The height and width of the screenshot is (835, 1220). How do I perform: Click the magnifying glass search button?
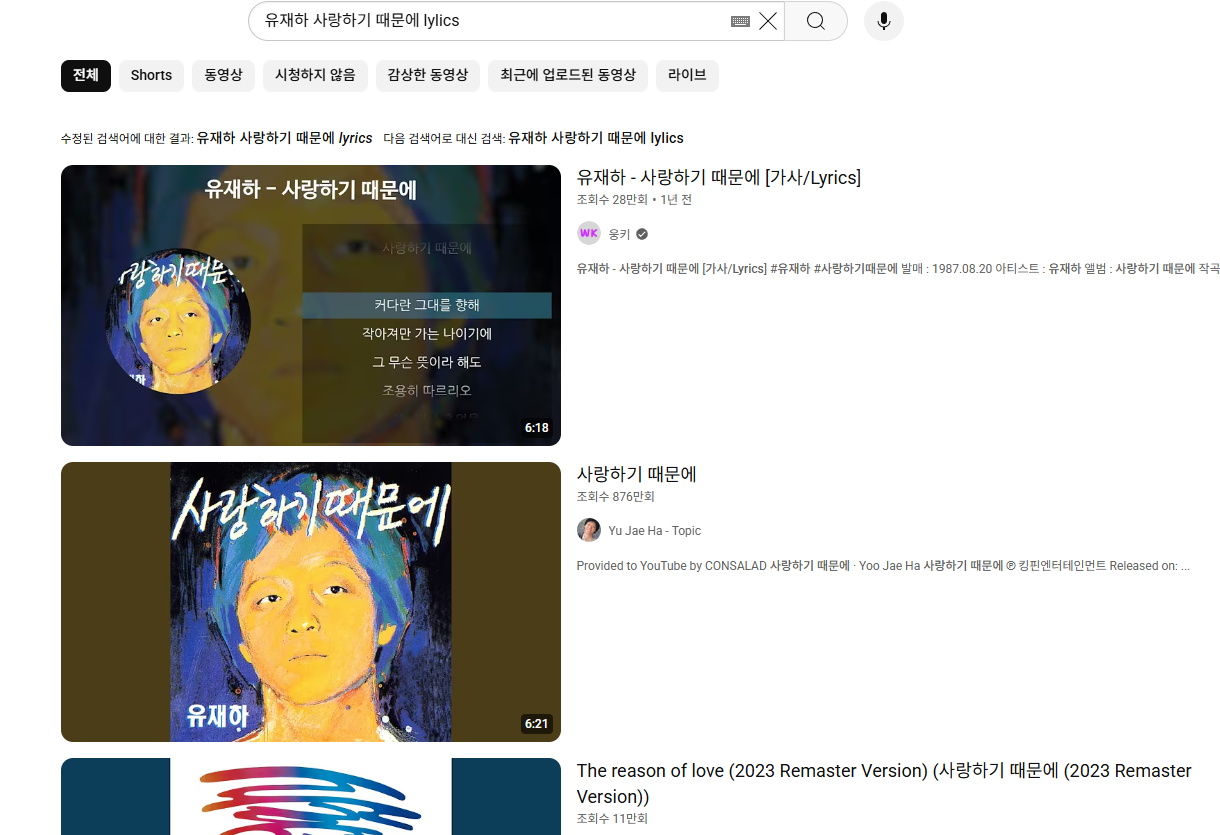[816, 21]
